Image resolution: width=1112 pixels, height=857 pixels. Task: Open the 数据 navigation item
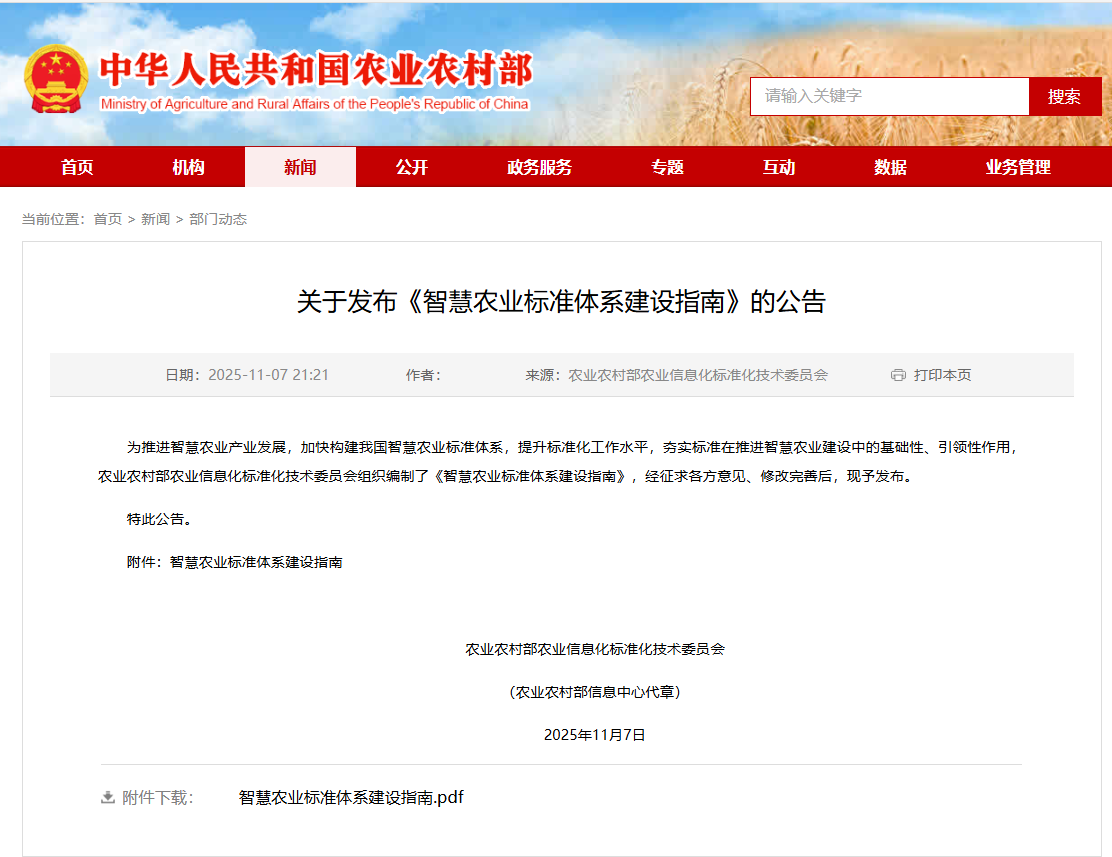[x=890, y=167]
